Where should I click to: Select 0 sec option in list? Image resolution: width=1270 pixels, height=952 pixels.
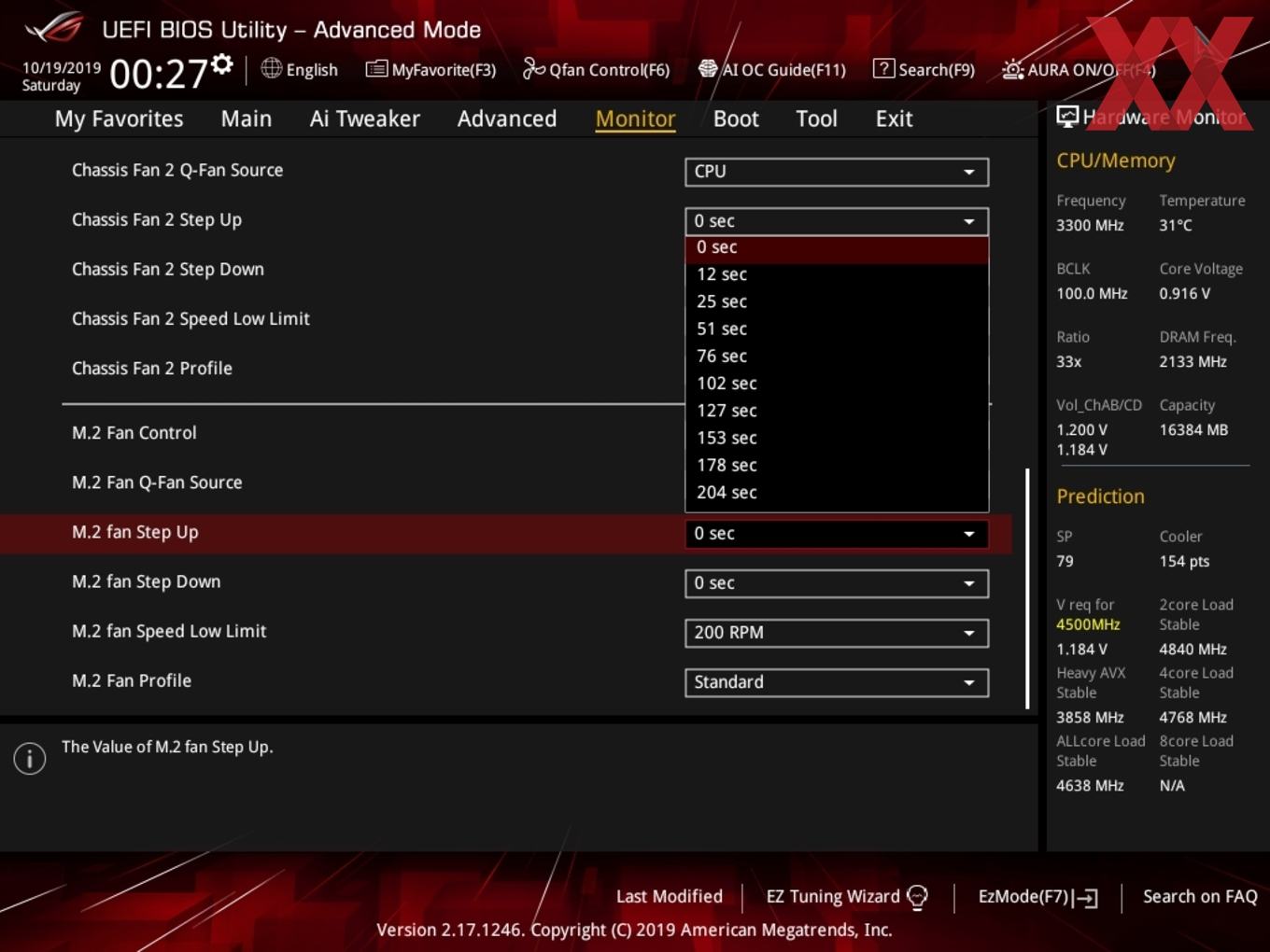(x=837, y=248)
